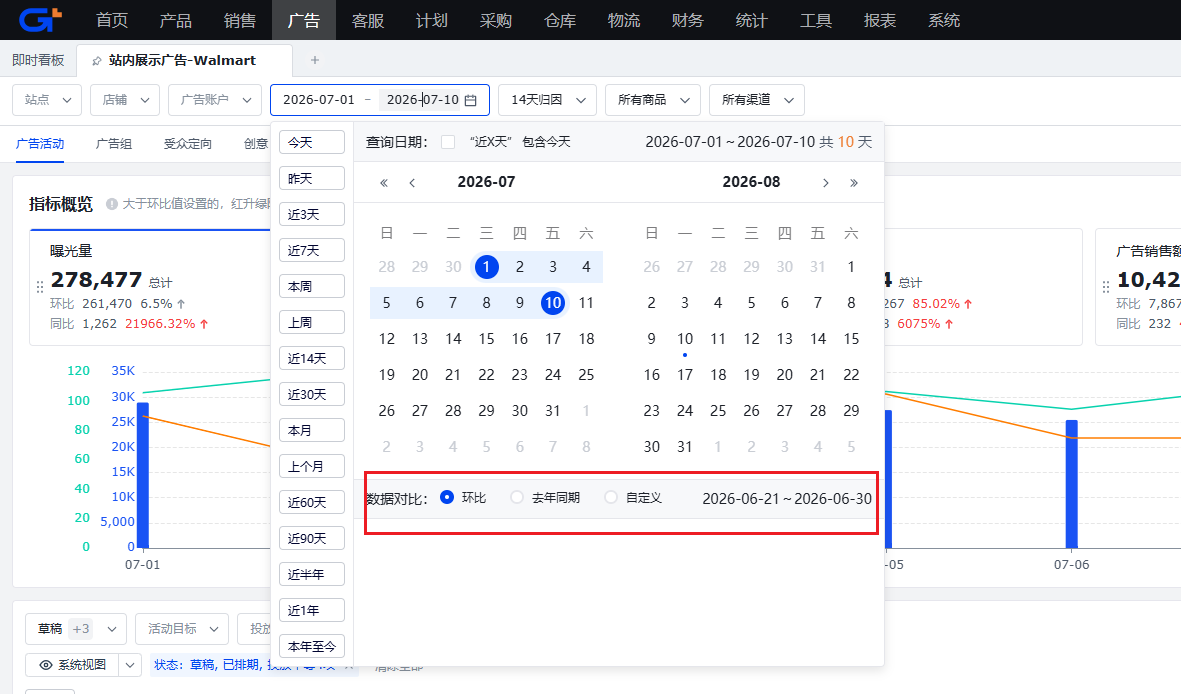The width and height of the screenshot is (1181, 694).
Task: Open the 统计 top menu
Action: tap(752, 20)
